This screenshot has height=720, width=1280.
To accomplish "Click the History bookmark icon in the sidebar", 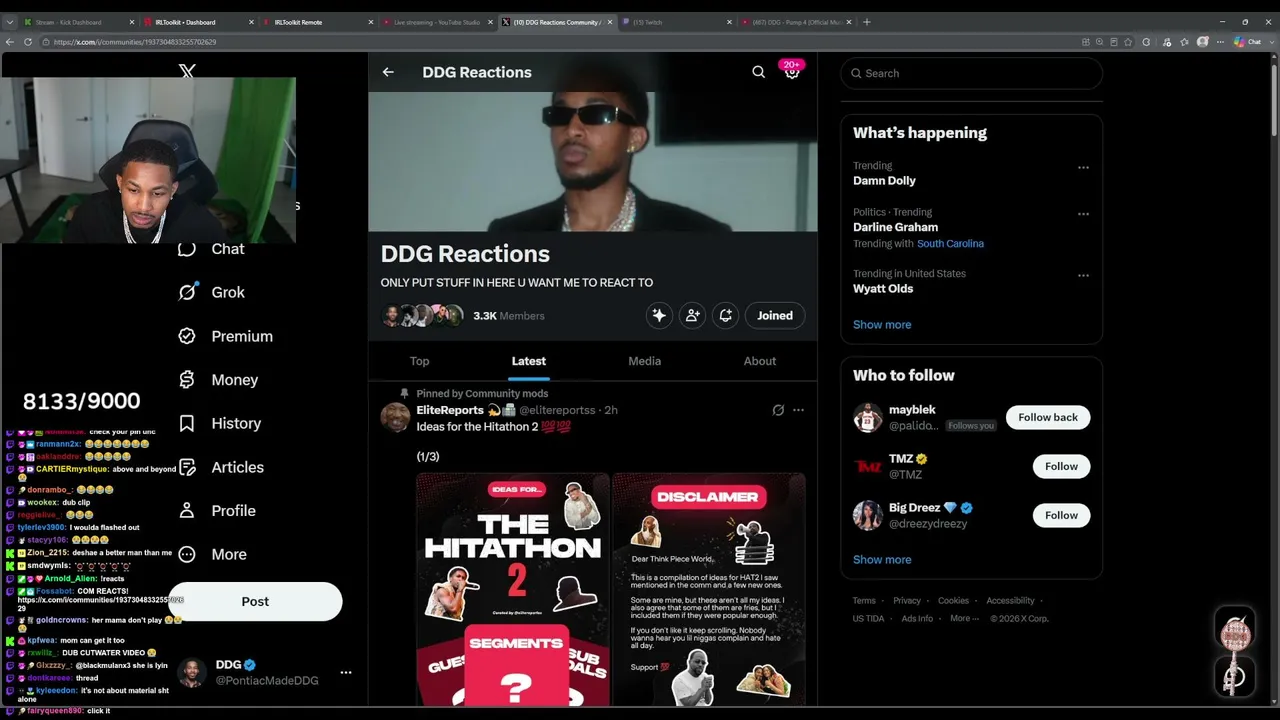I will coord(187,423).
